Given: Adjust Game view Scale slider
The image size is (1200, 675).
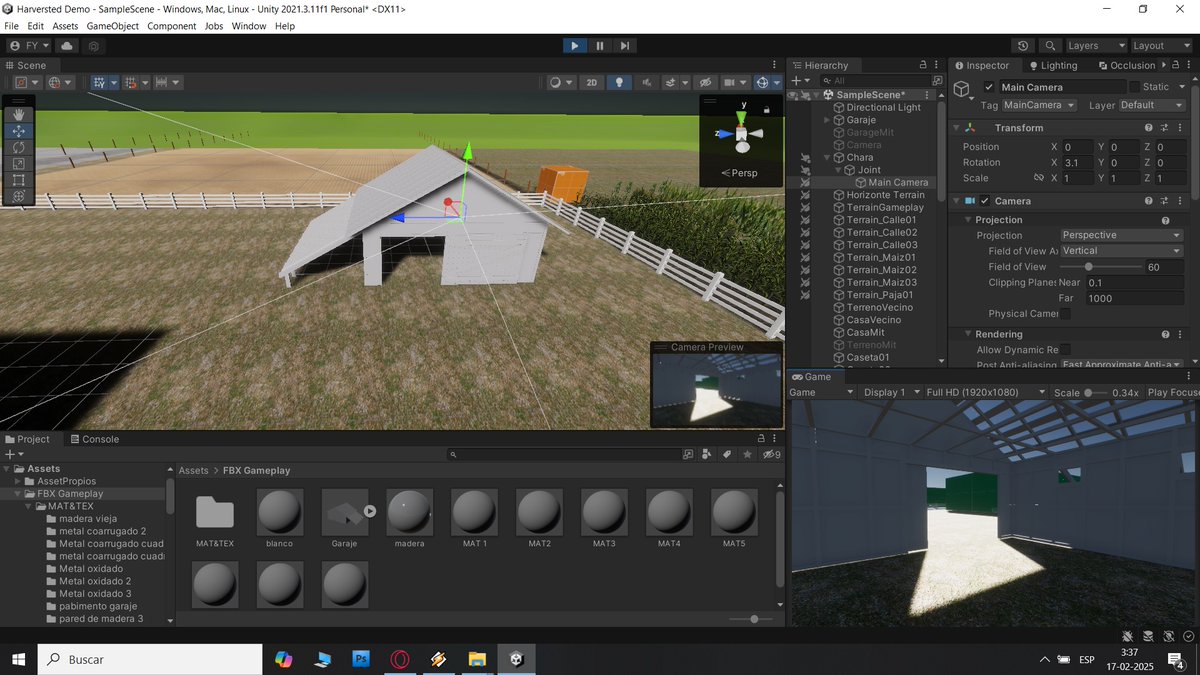Looking at the screenshot, I should coord(1097,393).
